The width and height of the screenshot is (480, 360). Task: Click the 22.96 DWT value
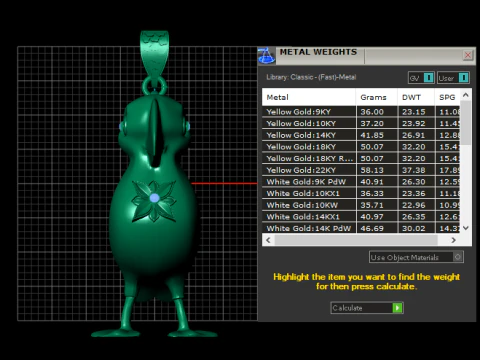(x=414, y=205)
